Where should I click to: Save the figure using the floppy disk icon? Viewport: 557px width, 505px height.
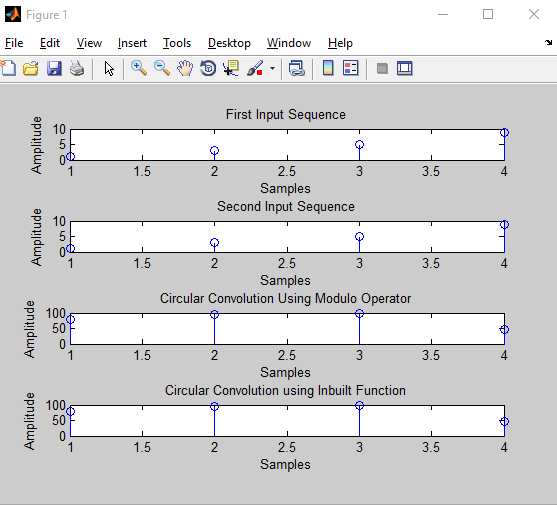pyautogui.click(x=54, y=68)
